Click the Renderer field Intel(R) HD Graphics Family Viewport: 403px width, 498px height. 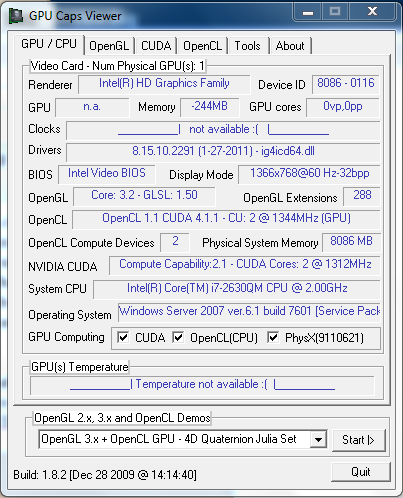tap(164, 84)
